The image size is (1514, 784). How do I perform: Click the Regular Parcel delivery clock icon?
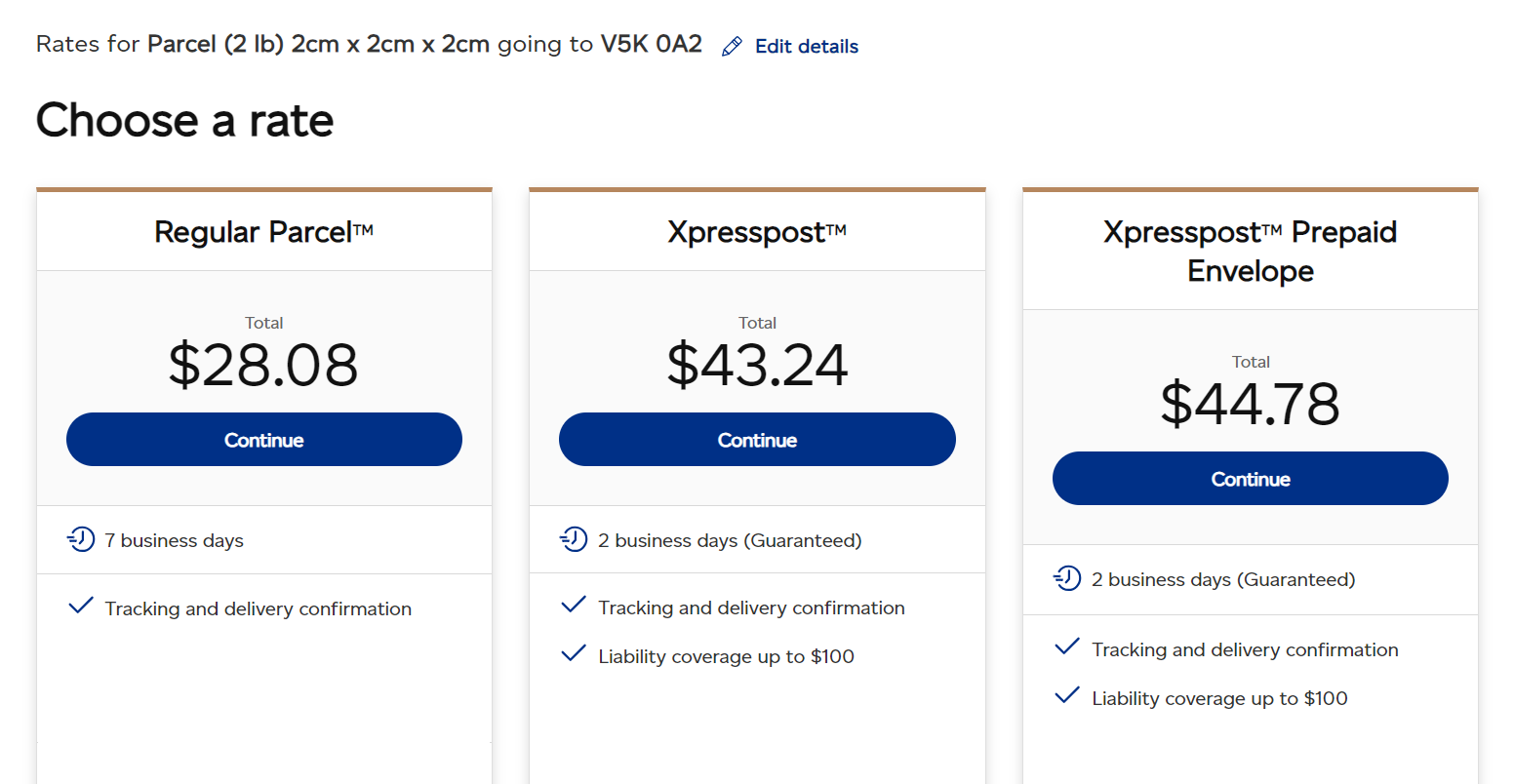tap(81, 539)
